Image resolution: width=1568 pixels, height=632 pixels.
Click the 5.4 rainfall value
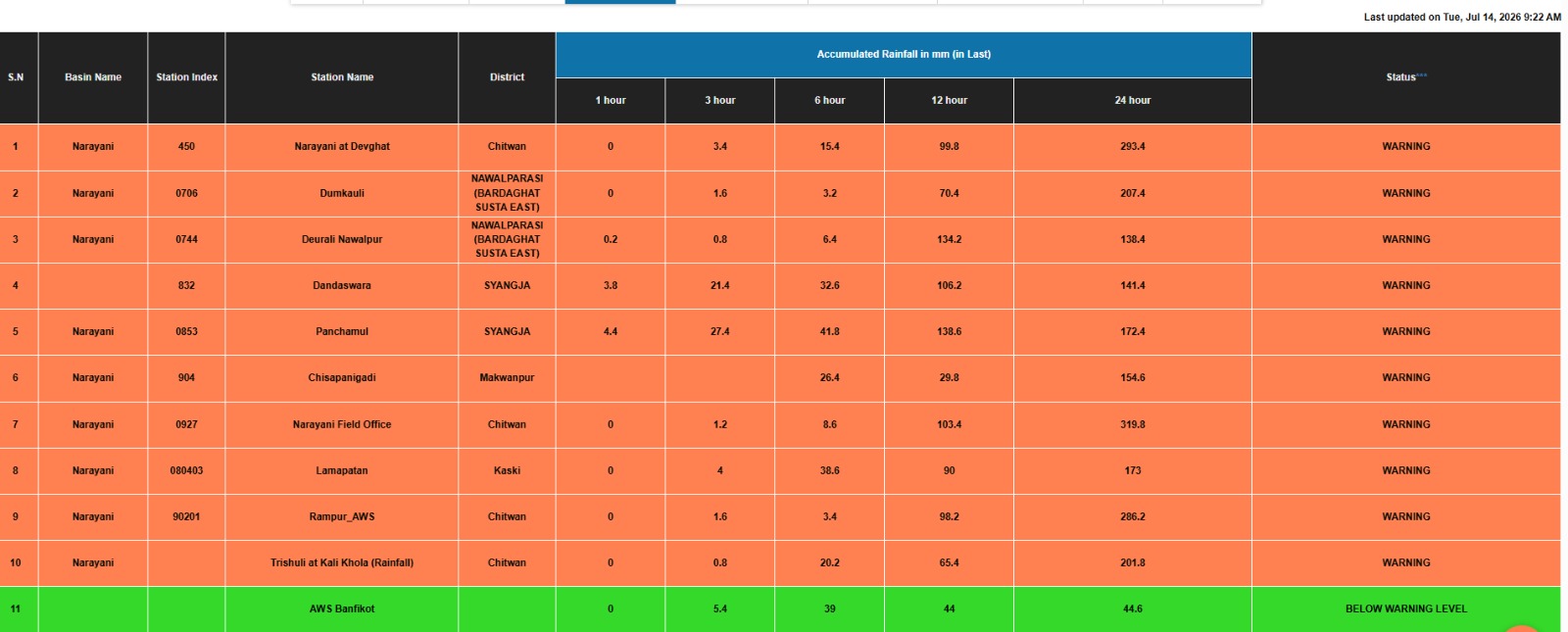coord(720,609)
